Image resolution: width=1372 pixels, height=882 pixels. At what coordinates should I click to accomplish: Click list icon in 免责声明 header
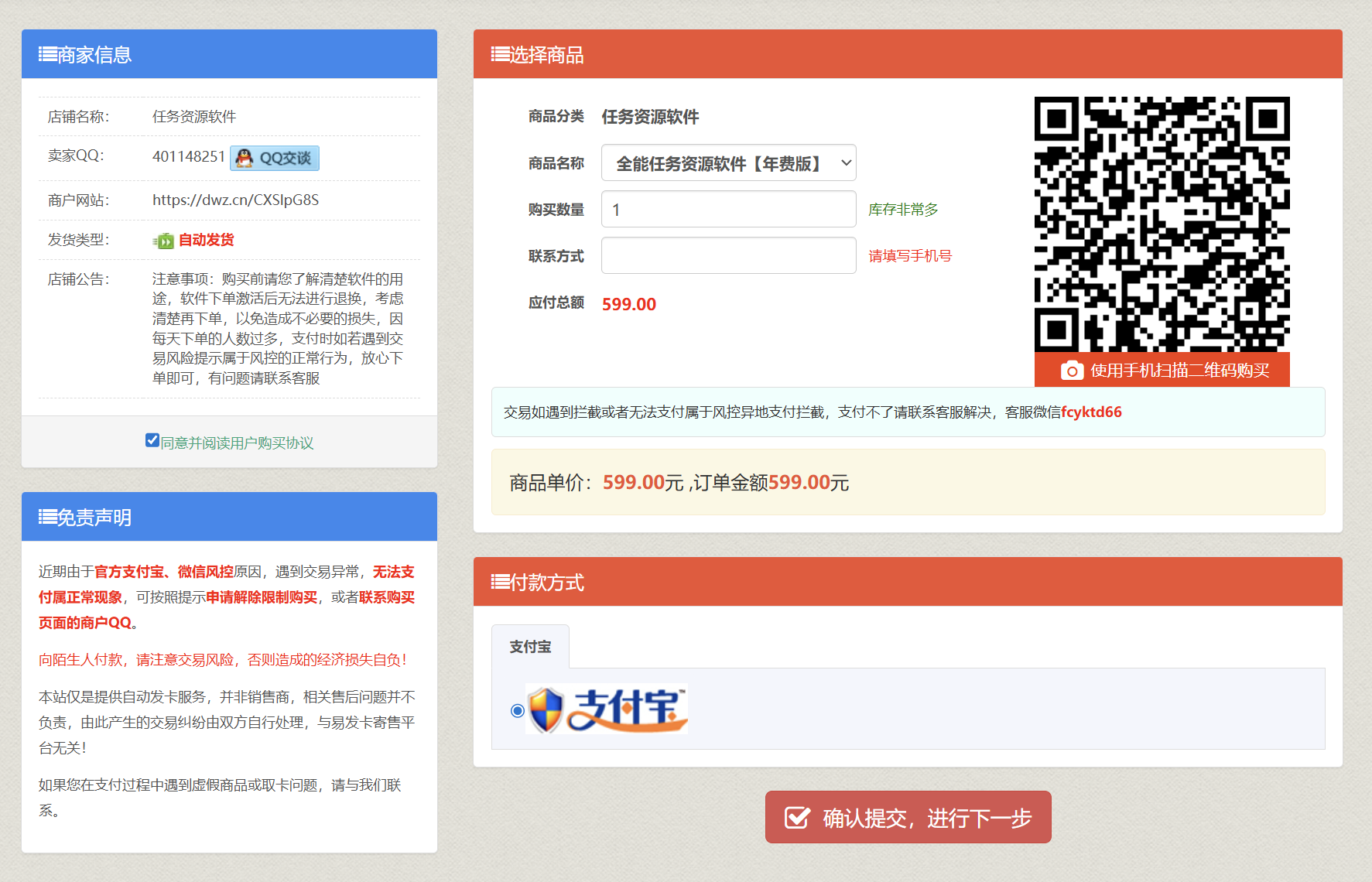coord(47,517)
